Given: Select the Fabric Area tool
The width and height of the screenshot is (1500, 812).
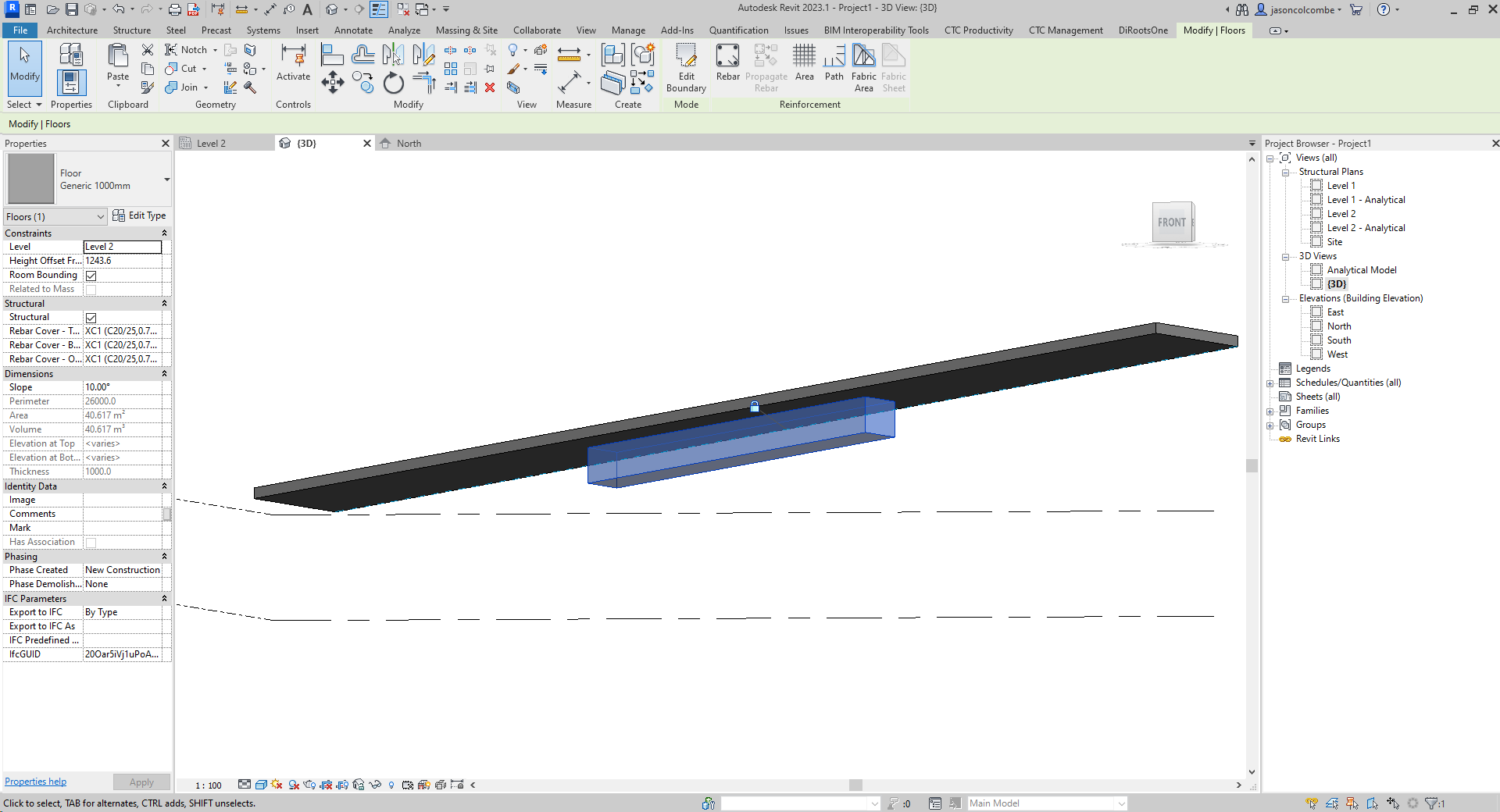Looking at the screenshot, I should point(863,66).
